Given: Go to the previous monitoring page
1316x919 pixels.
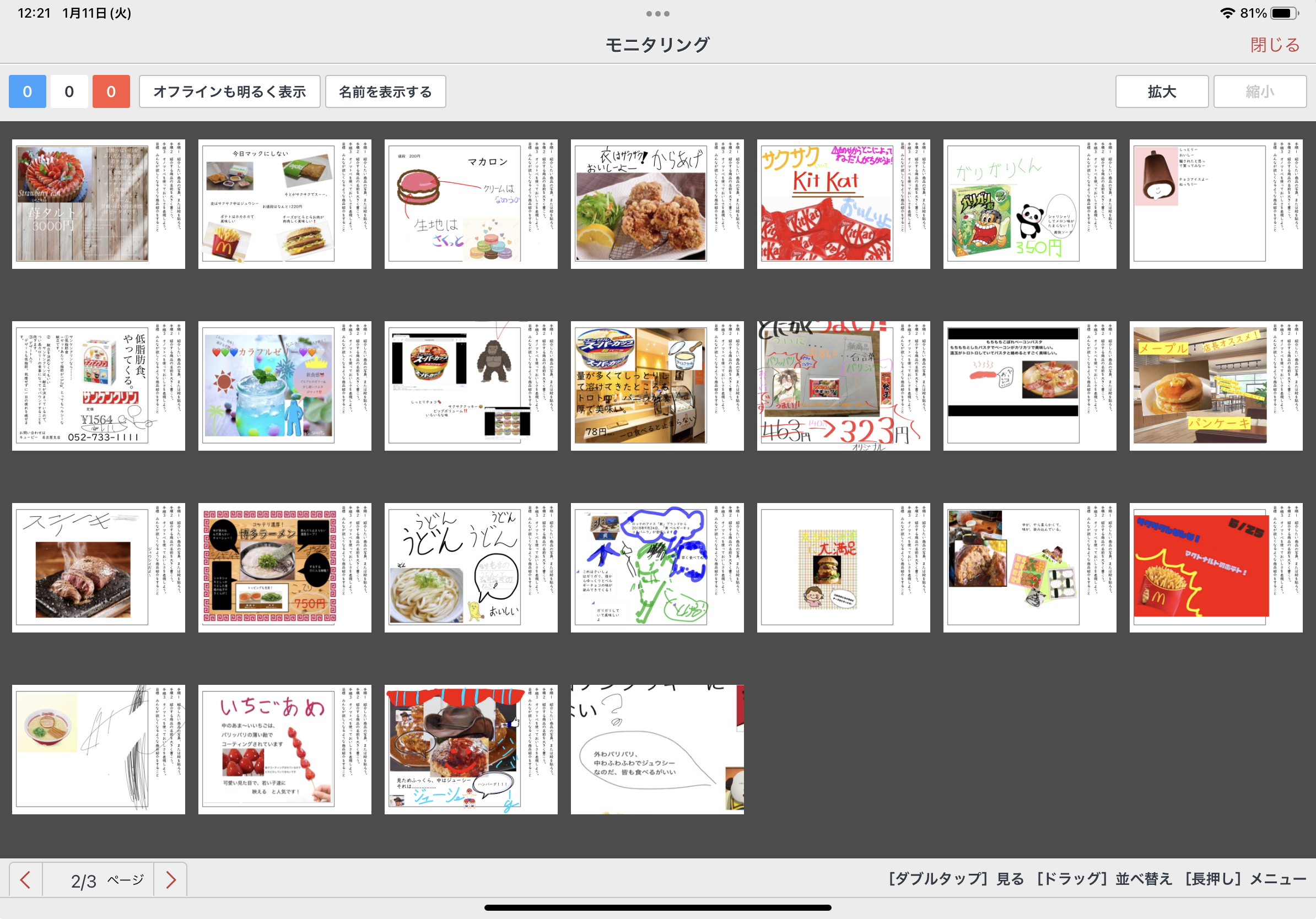Looking at the screenshot, I should click(x=25, y=879).
